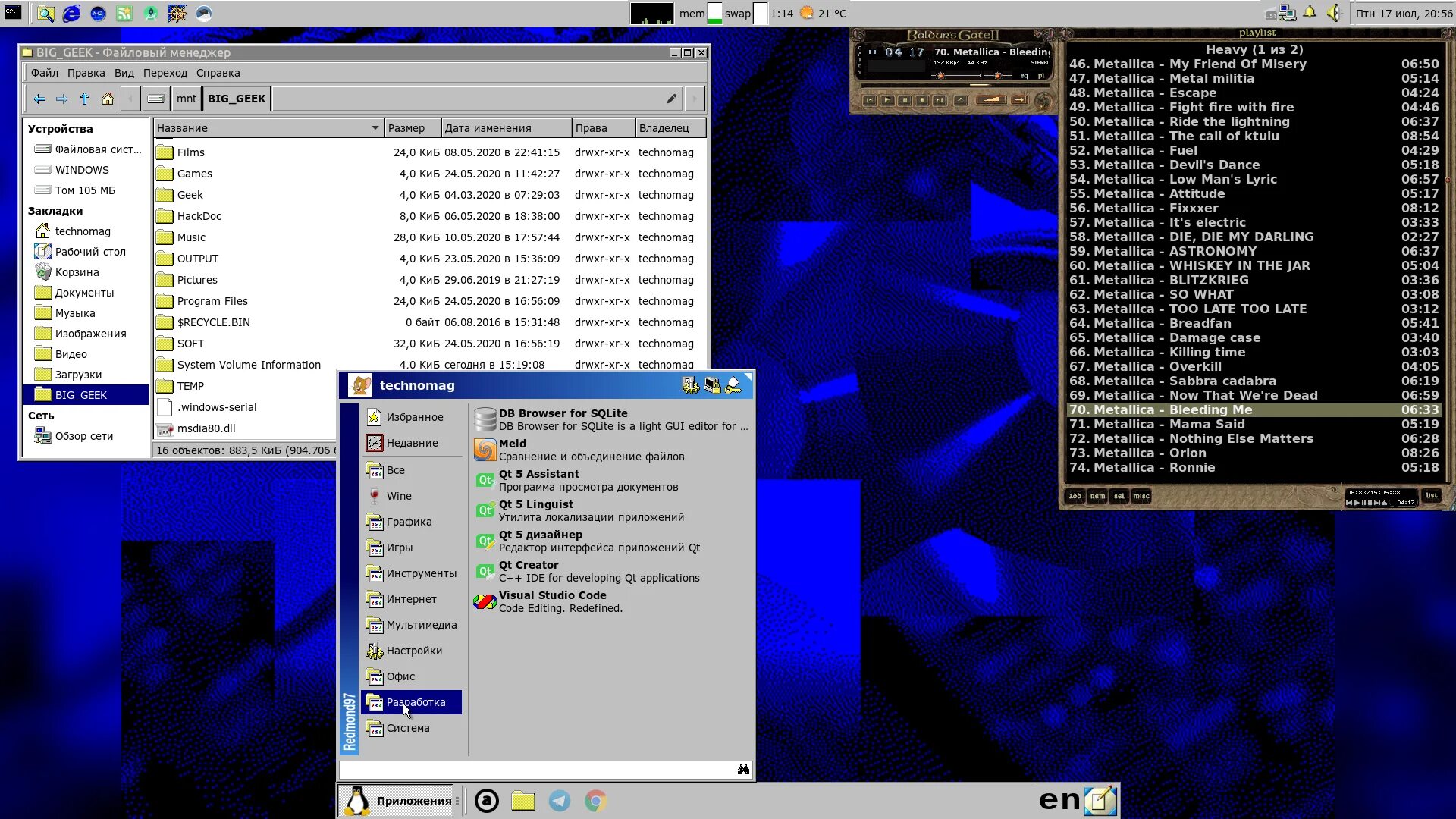Click the Telegram icon in taskbar
Image resolution: width=1456 pixels, height=819 pixels.
pos(559,800)
